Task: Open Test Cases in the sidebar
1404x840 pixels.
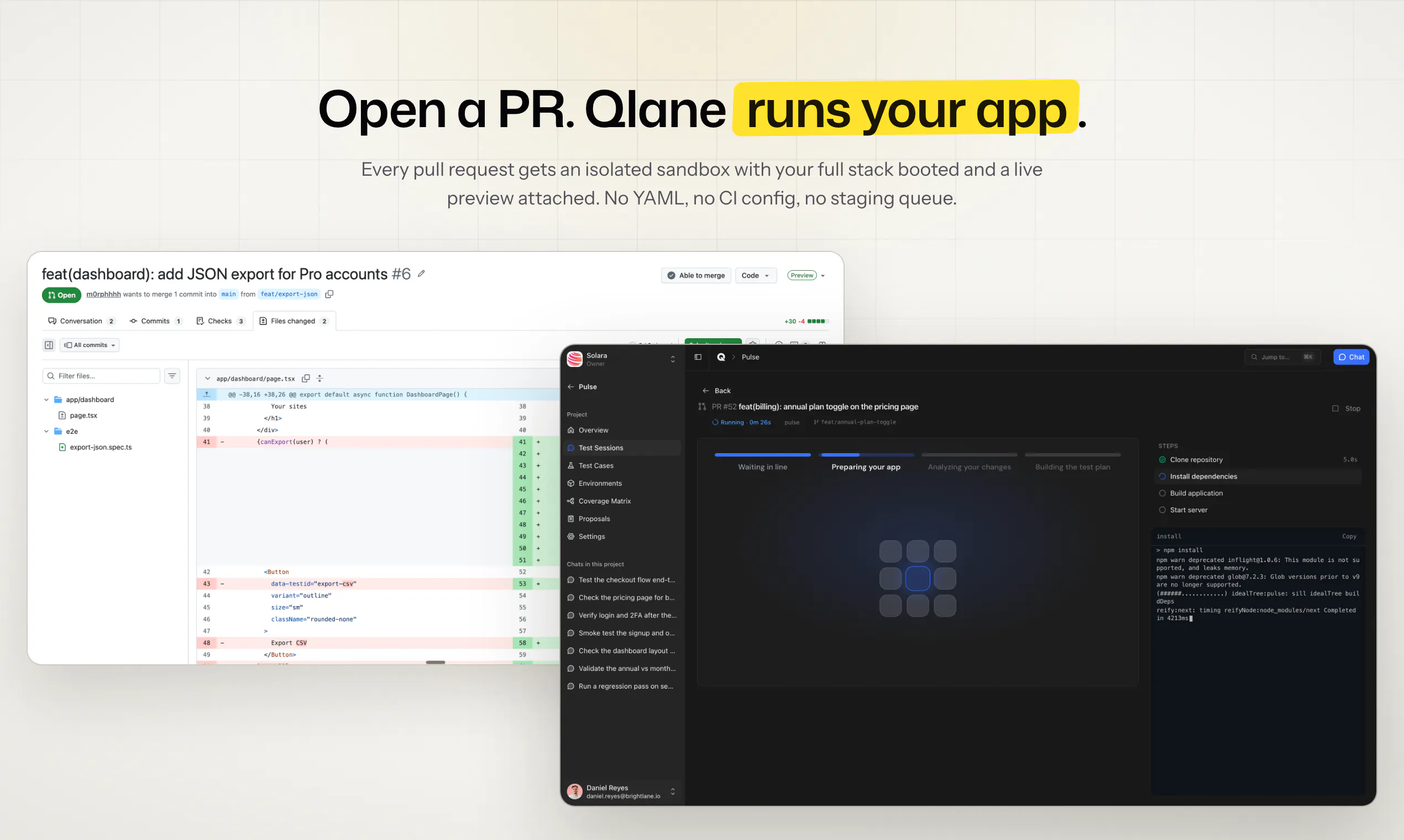Action: 622,465
